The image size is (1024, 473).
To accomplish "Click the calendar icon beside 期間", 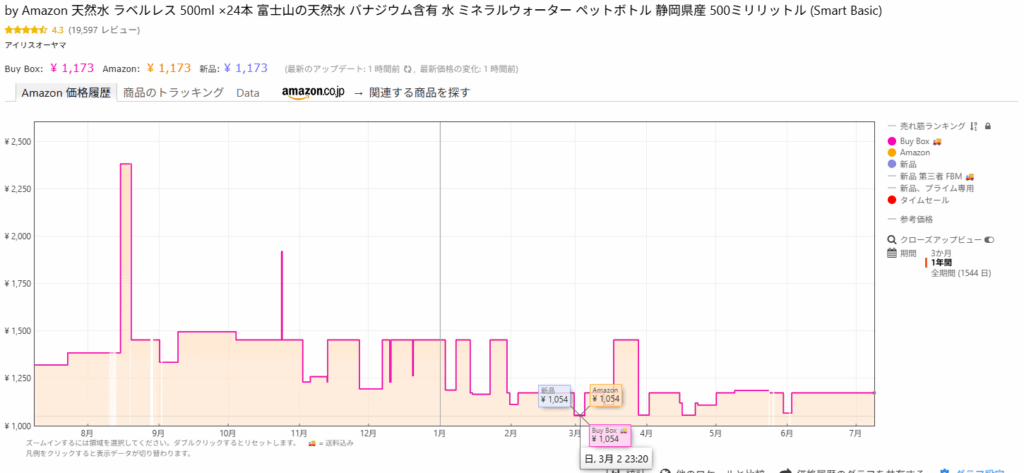I will point(892,253).
